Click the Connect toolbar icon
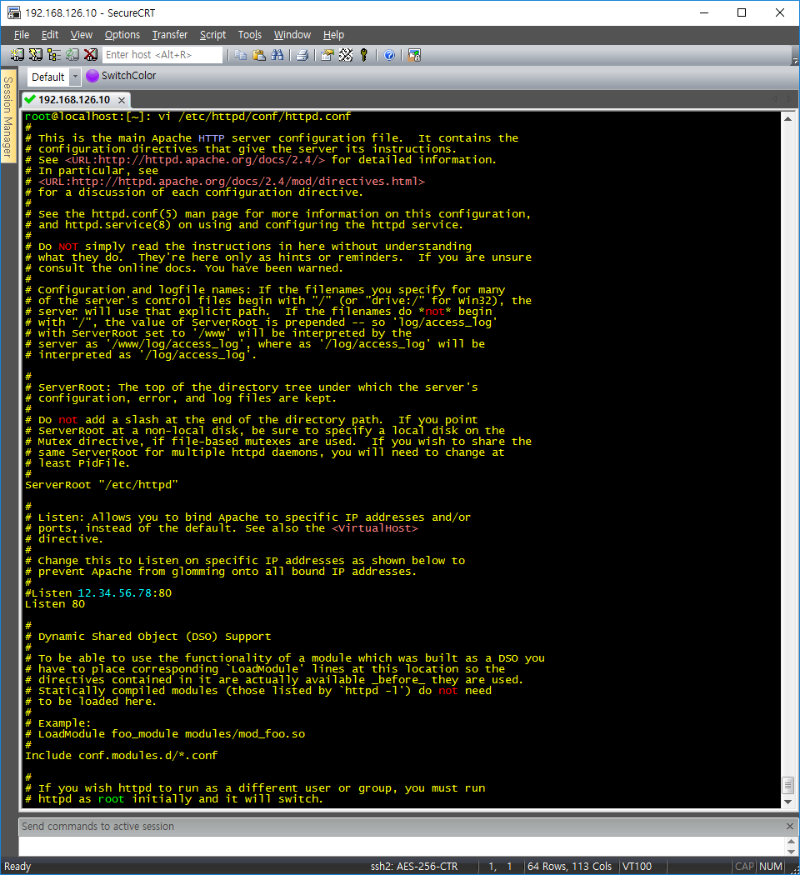 coord(18,55)
